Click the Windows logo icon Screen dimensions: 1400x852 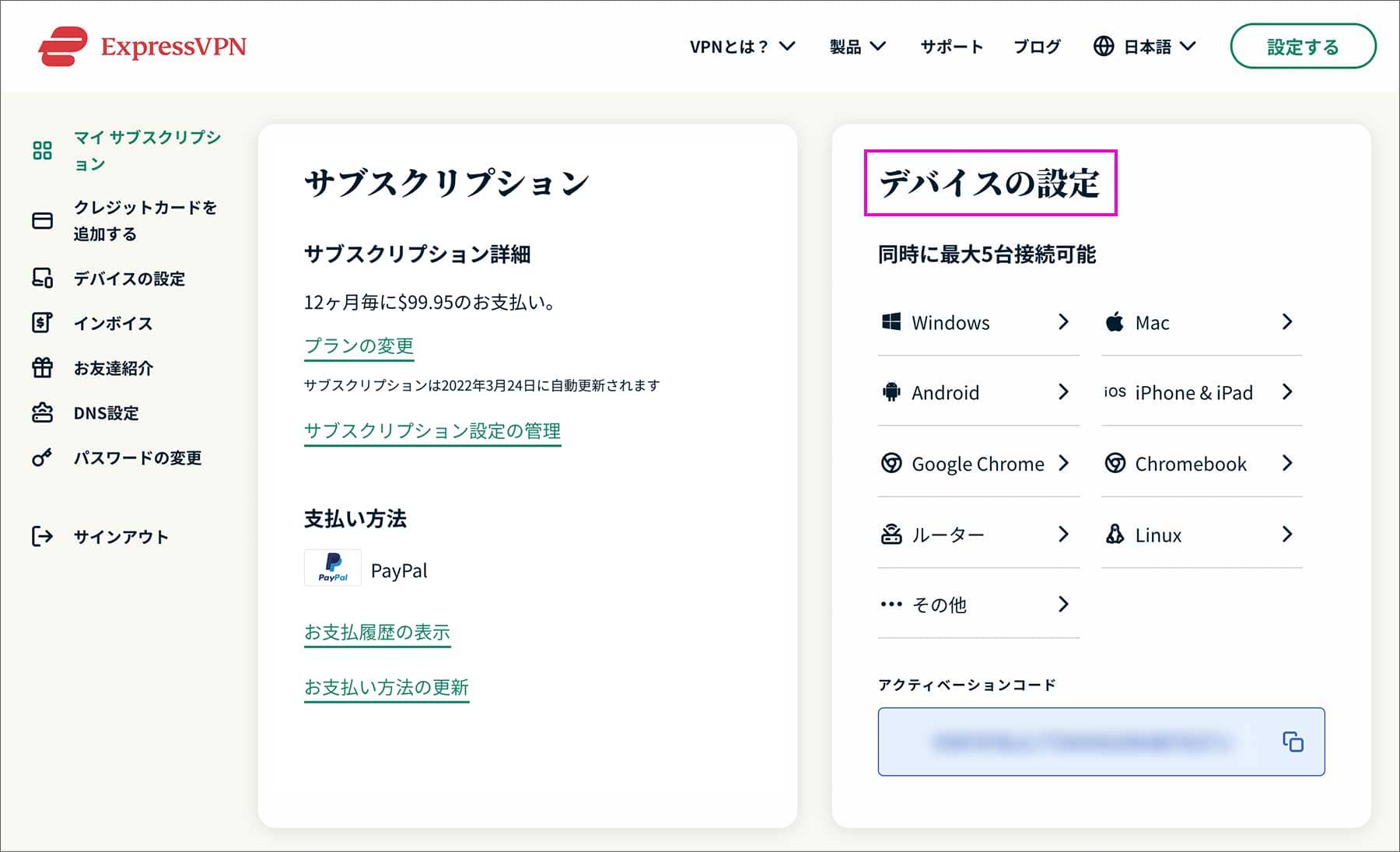tap(891, 321)
